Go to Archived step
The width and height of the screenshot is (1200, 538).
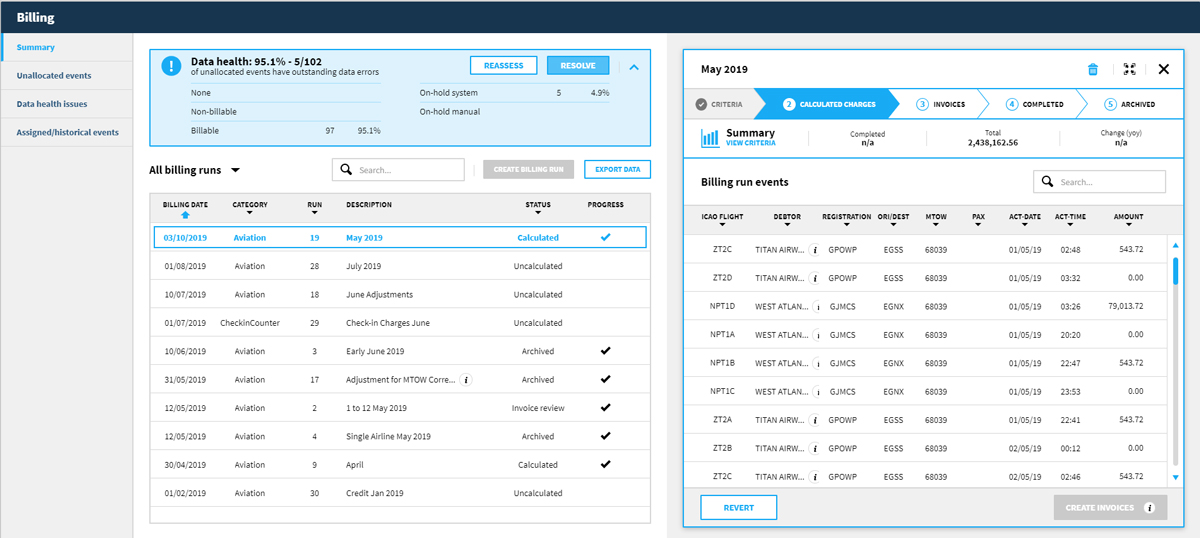click(x=1130, y=104)
